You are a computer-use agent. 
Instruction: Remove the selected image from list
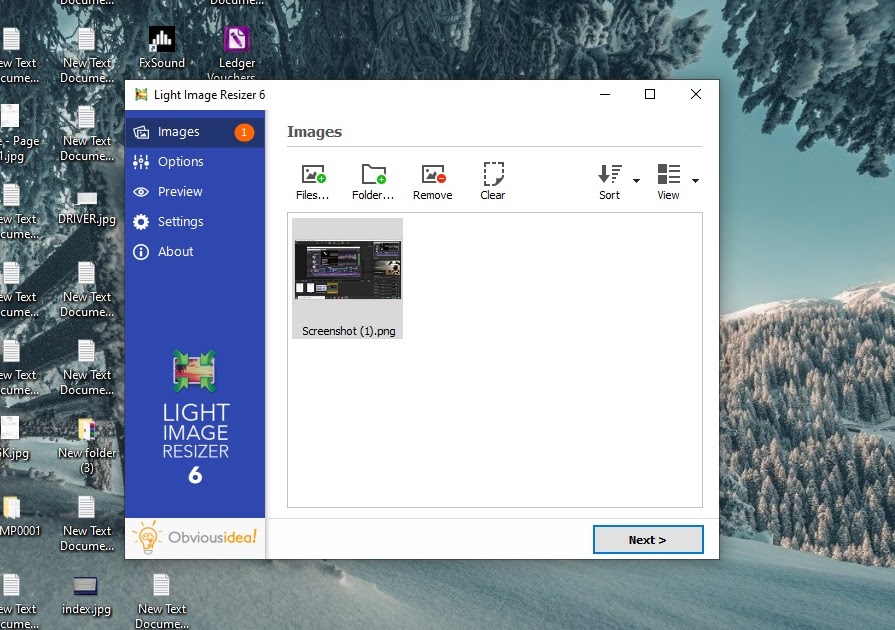coord(433,182)
